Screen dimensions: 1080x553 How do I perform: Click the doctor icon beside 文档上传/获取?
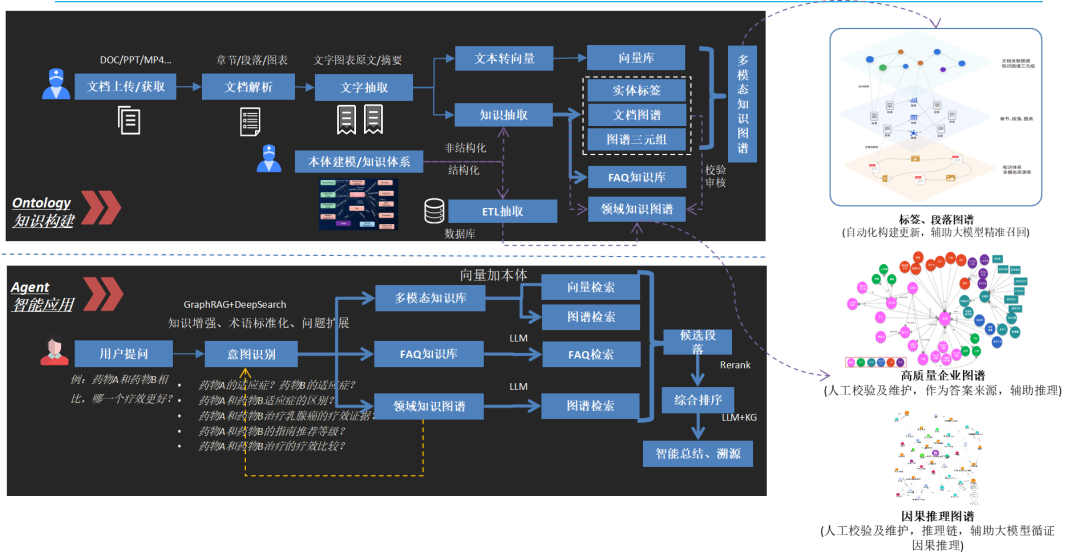pos(56,83)
